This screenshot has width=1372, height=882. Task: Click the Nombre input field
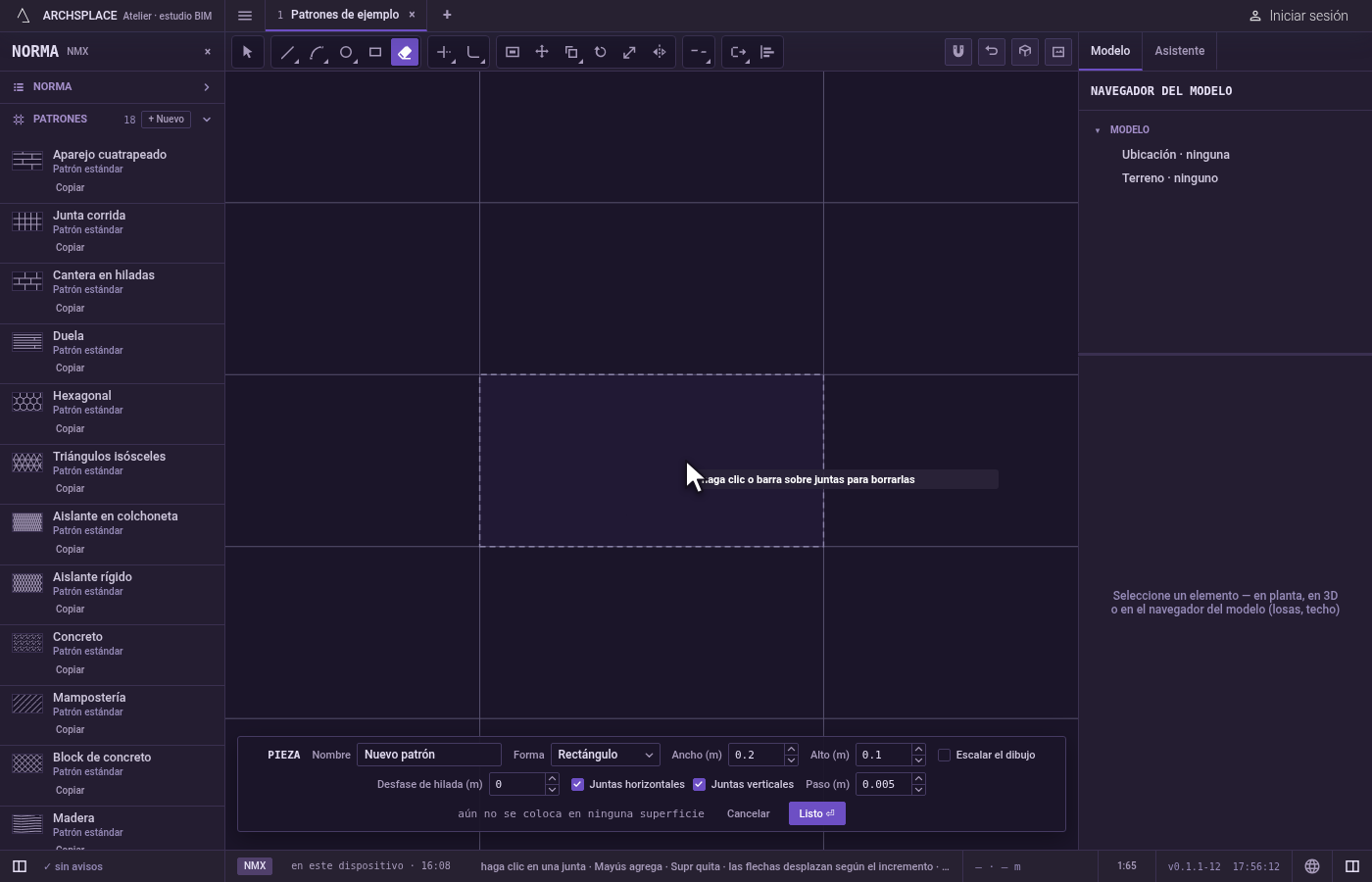429,755
